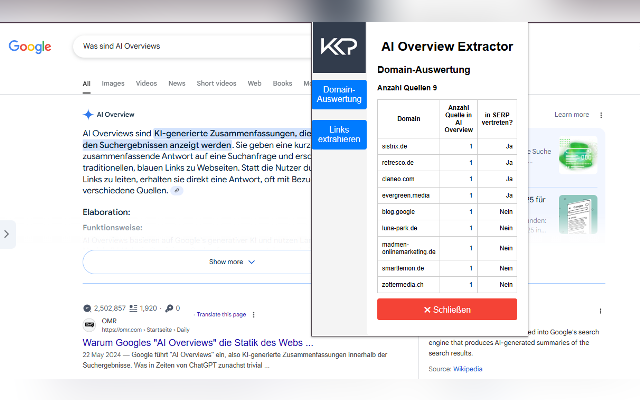Image resolution: width=640 pixels, height=400 pixels.
Task: Click into the Google search field
Action: coord(192,47)
